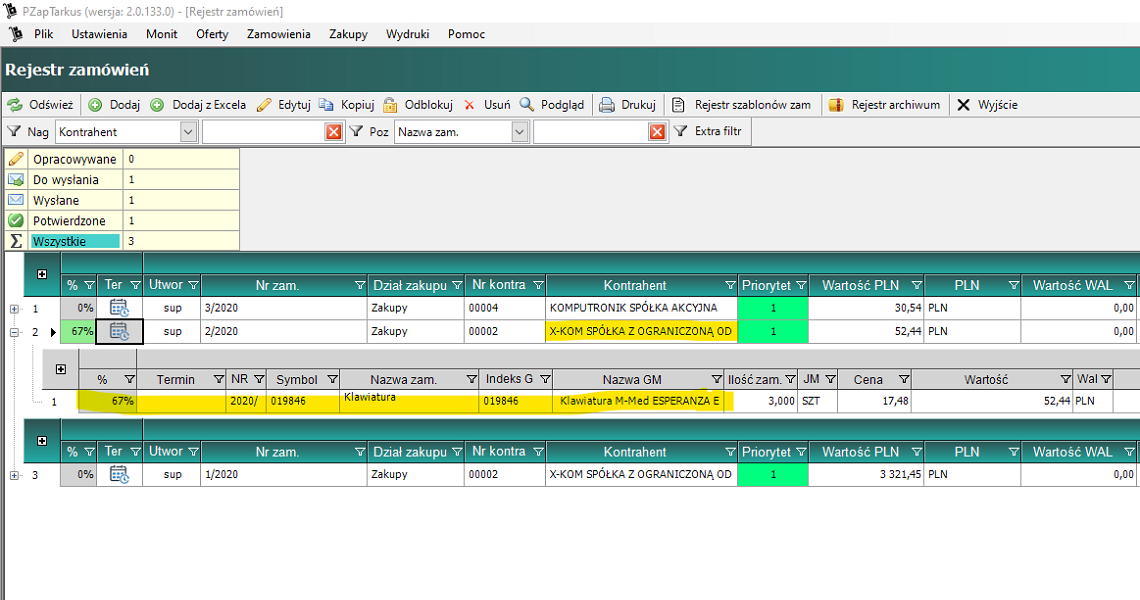Click the Odblokuj padlock icon
Viewport: 1140px width, 600px height.
[x=390, y=105]
